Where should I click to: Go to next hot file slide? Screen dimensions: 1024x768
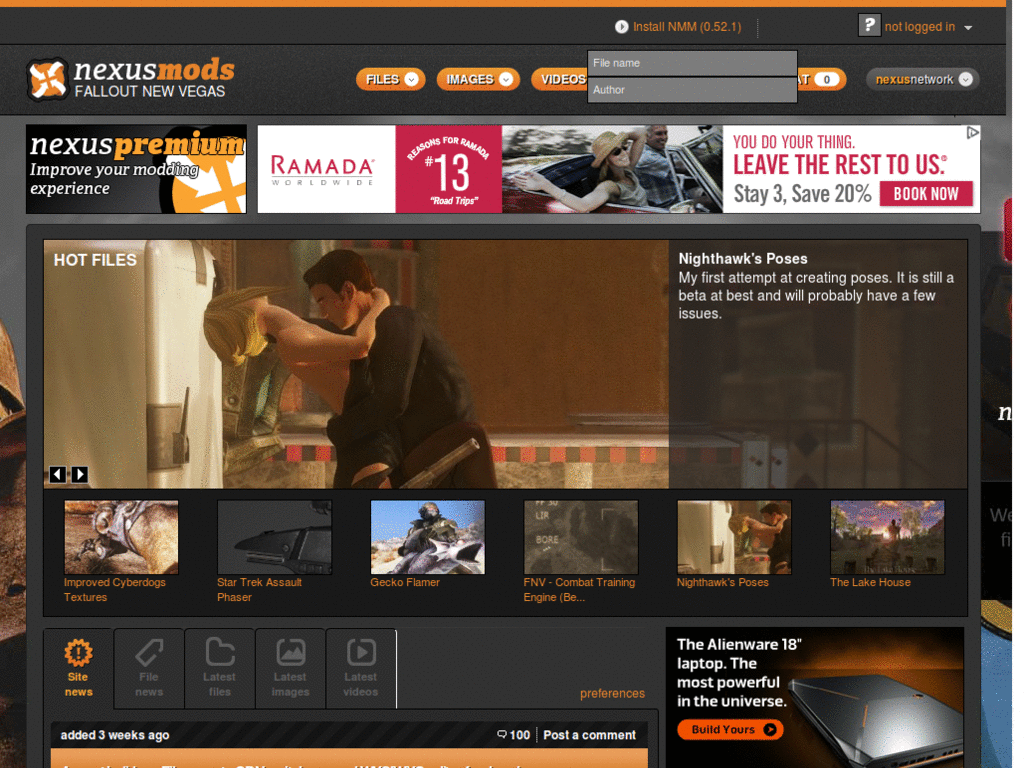click(80, 474)
